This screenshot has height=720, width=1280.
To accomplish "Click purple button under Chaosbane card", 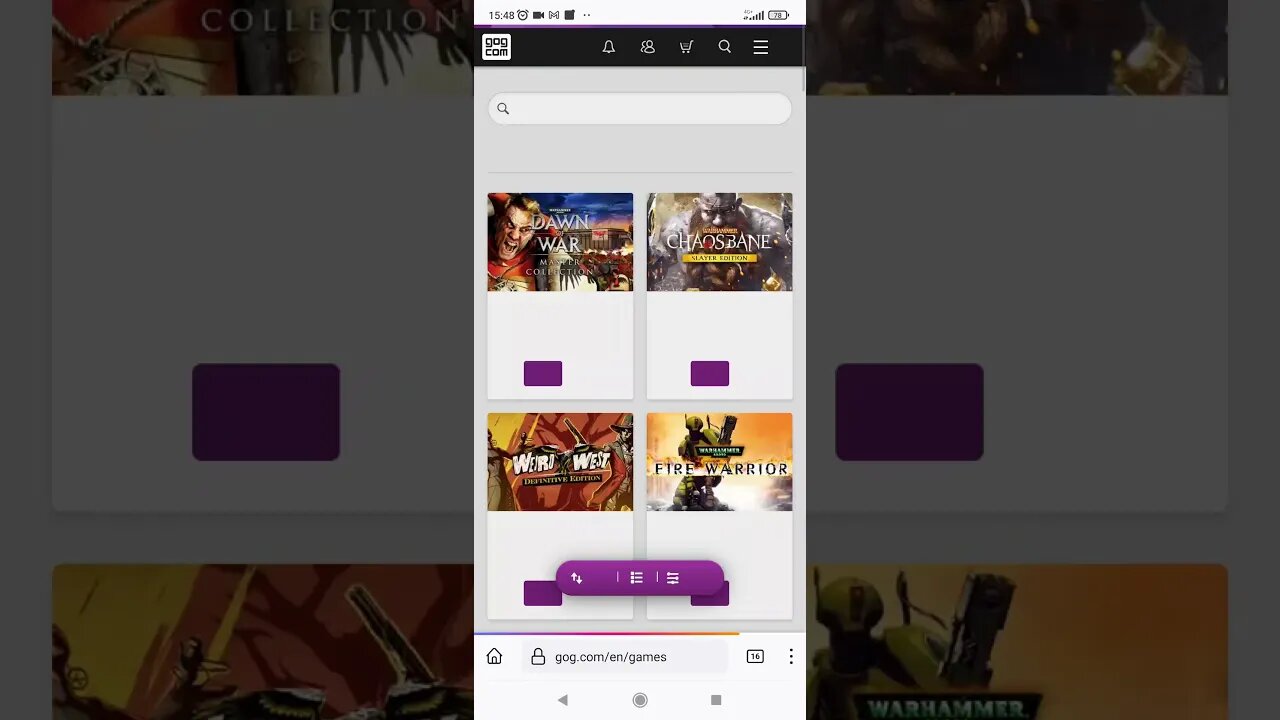I will tap(710, 374).
